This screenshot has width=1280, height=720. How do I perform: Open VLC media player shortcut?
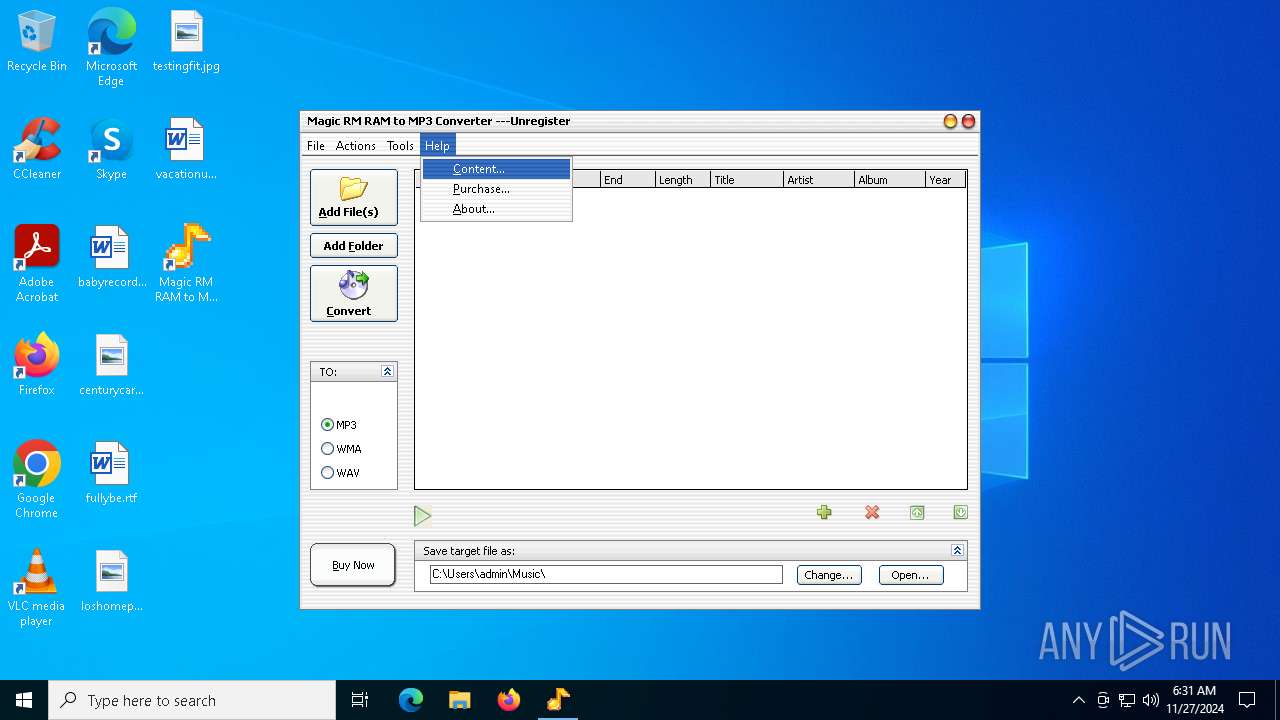37,588
